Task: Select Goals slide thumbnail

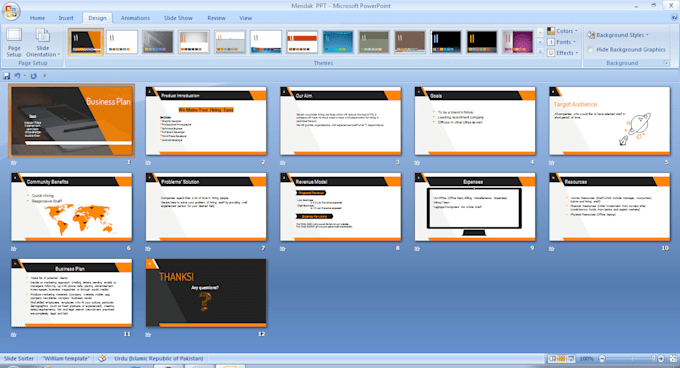Action: coord(475,121)
